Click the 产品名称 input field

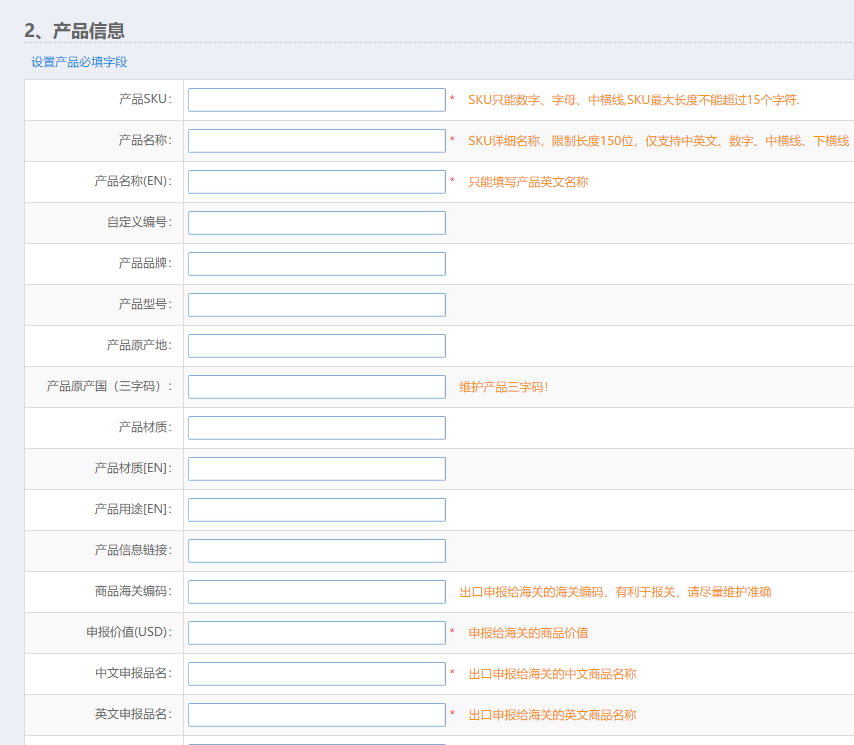(x=315, y=140)
